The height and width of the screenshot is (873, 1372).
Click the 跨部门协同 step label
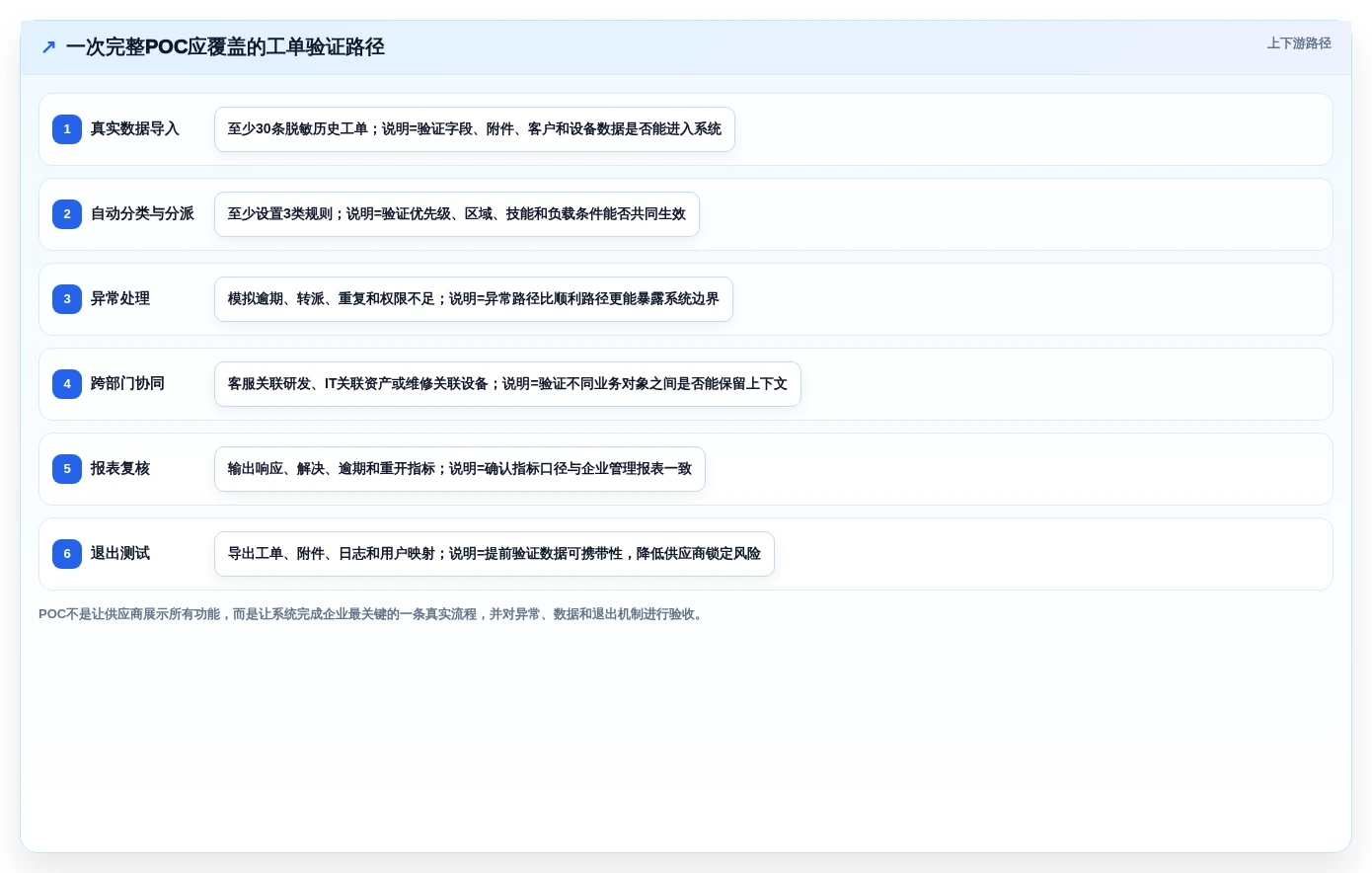tap(127, 384)
